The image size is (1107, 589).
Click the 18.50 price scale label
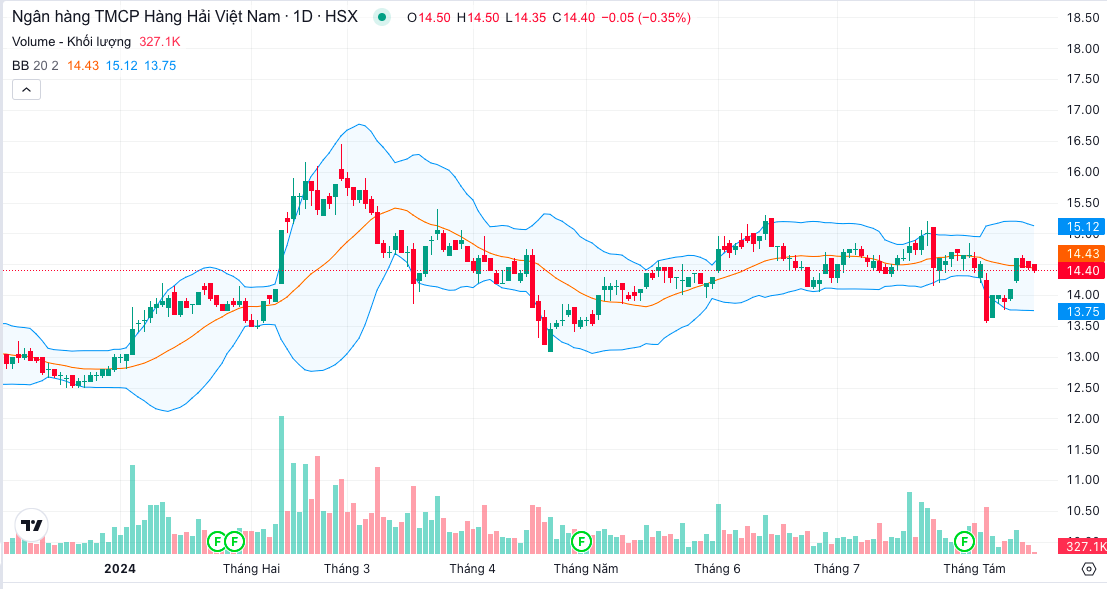point(1082,18)
